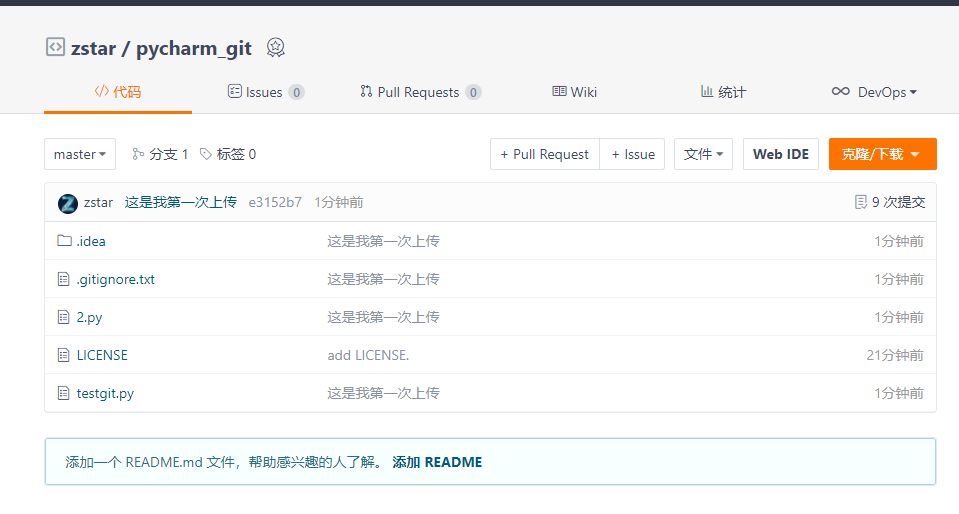
Task: Click the file icon beside .gitignore.txt
Action: 64,279
